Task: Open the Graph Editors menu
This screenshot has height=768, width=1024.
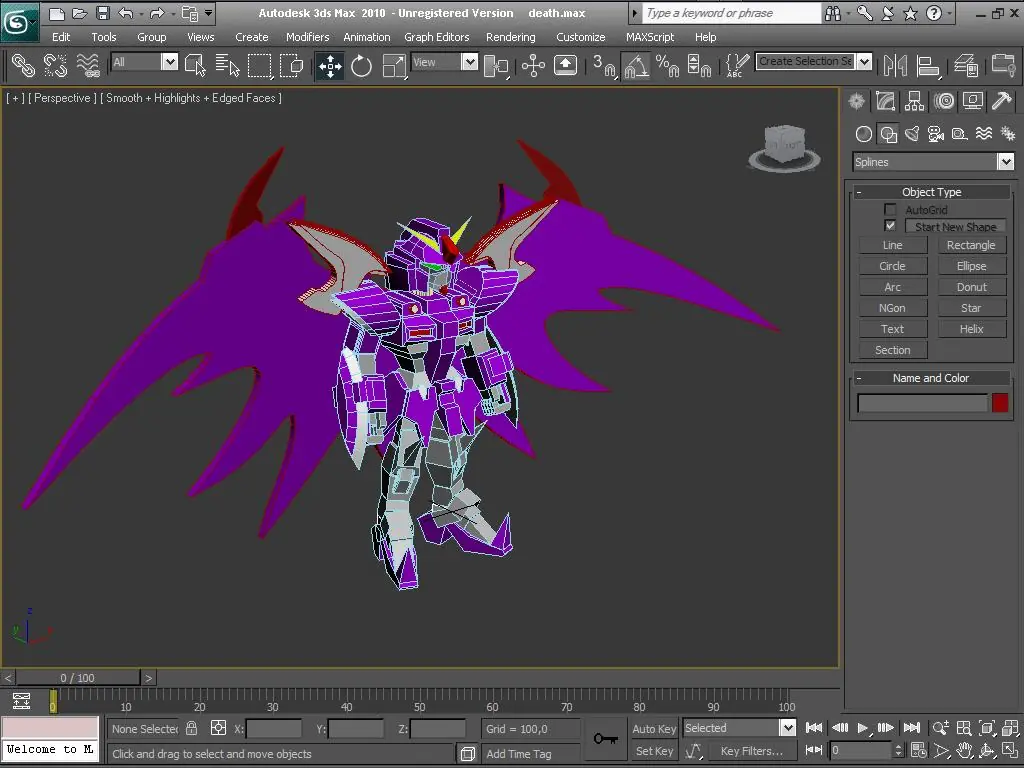Action: pyautogui.click(x=436, y=37)
